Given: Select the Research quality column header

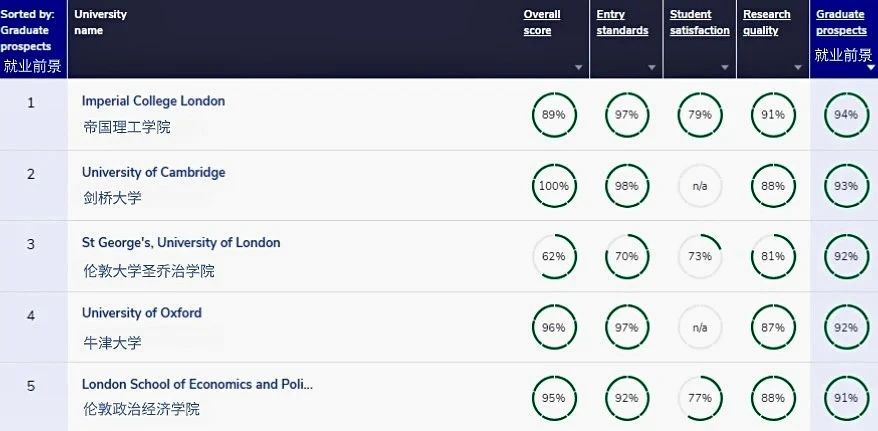Looking at the screenshot, I should click(767, 22).
